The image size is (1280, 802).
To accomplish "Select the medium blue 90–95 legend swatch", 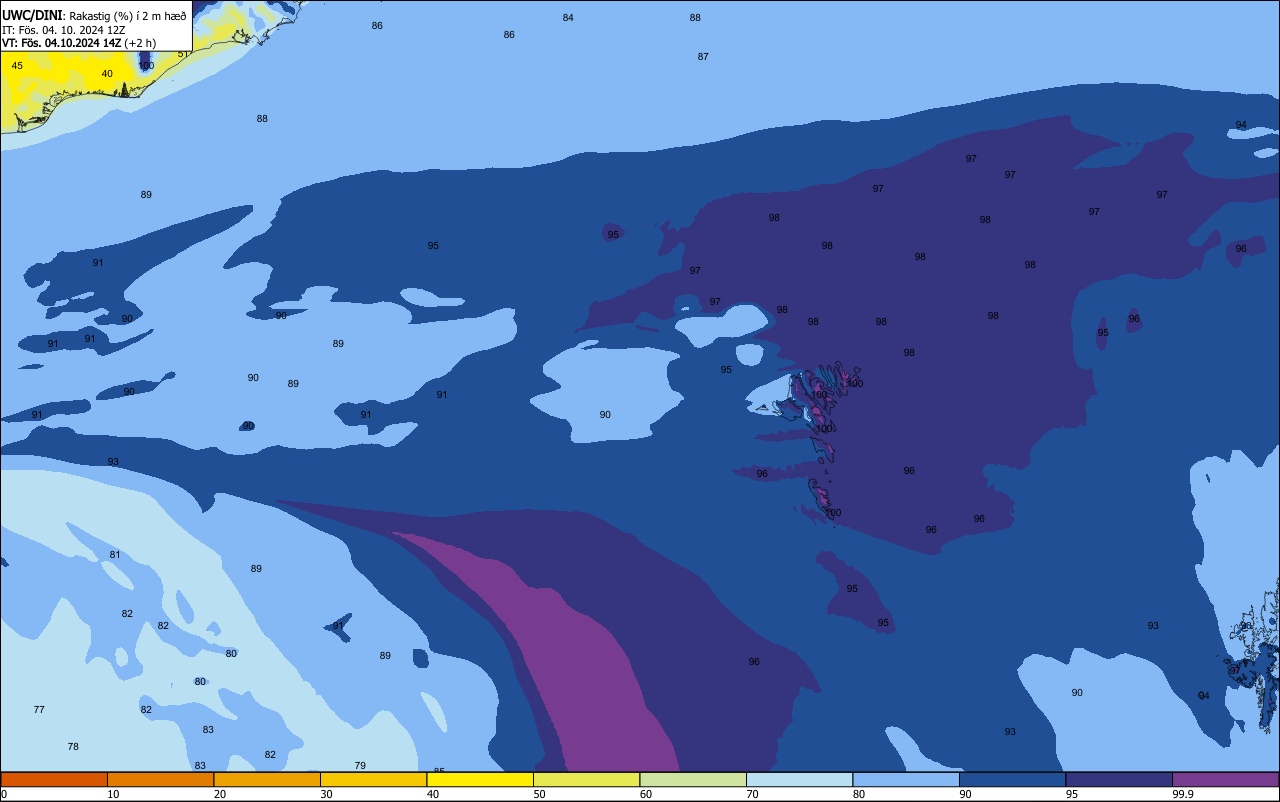I will point(1012,779).
